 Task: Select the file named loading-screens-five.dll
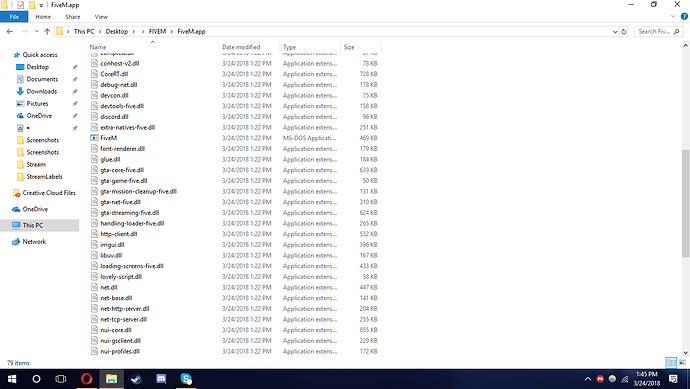(x=132, y=266)
